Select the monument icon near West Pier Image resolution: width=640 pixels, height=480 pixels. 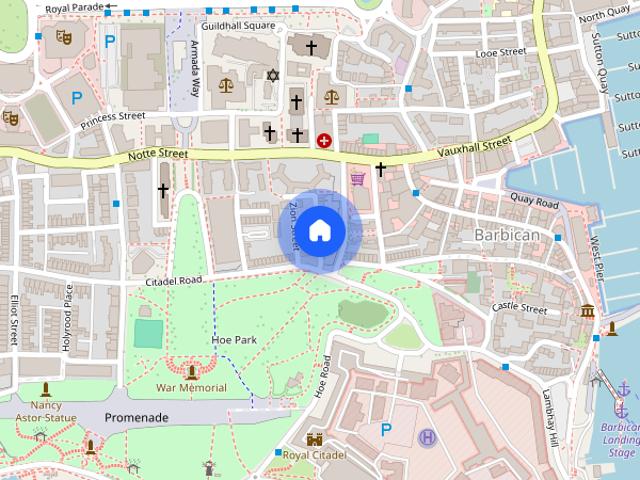click(x=612, y=329)
